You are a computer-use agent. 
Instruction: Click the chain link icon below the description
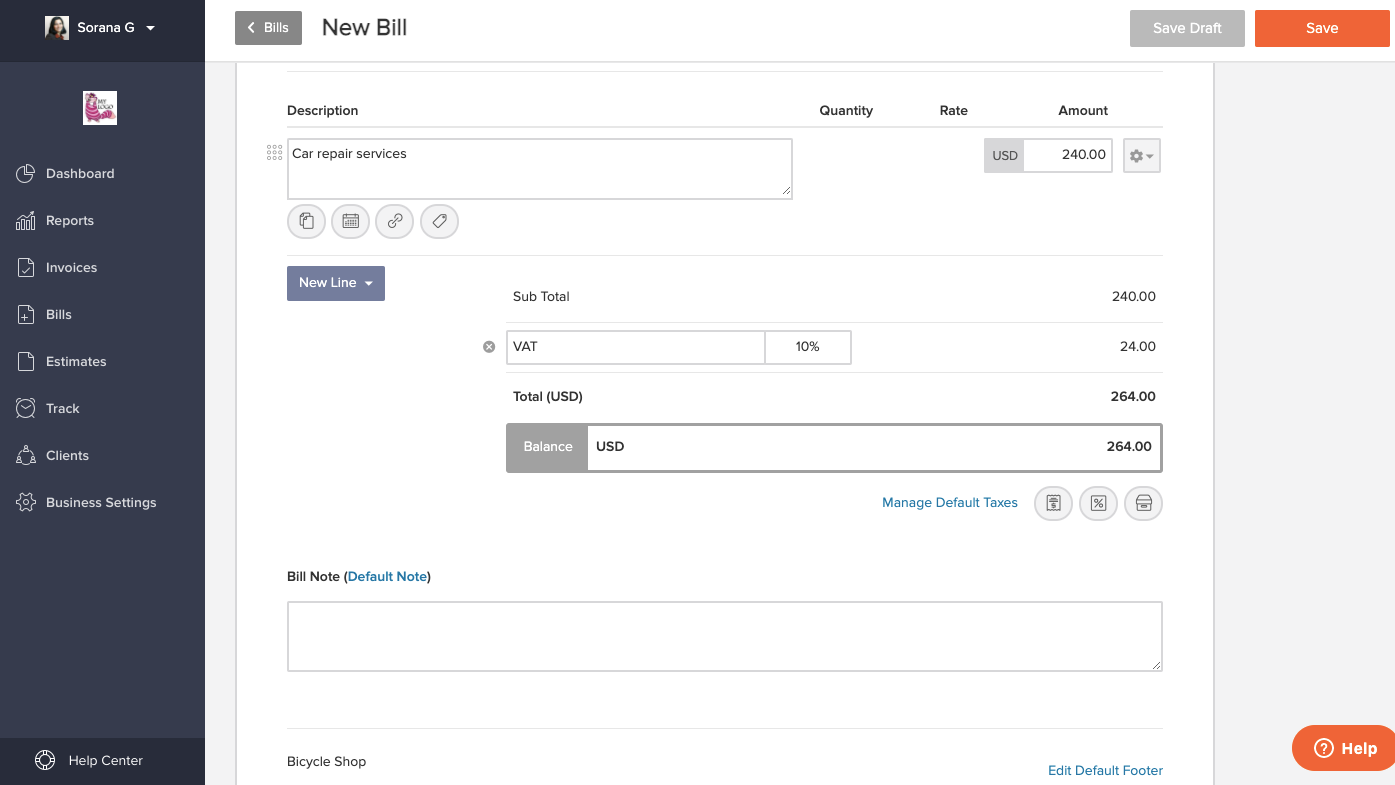point(395,221)
